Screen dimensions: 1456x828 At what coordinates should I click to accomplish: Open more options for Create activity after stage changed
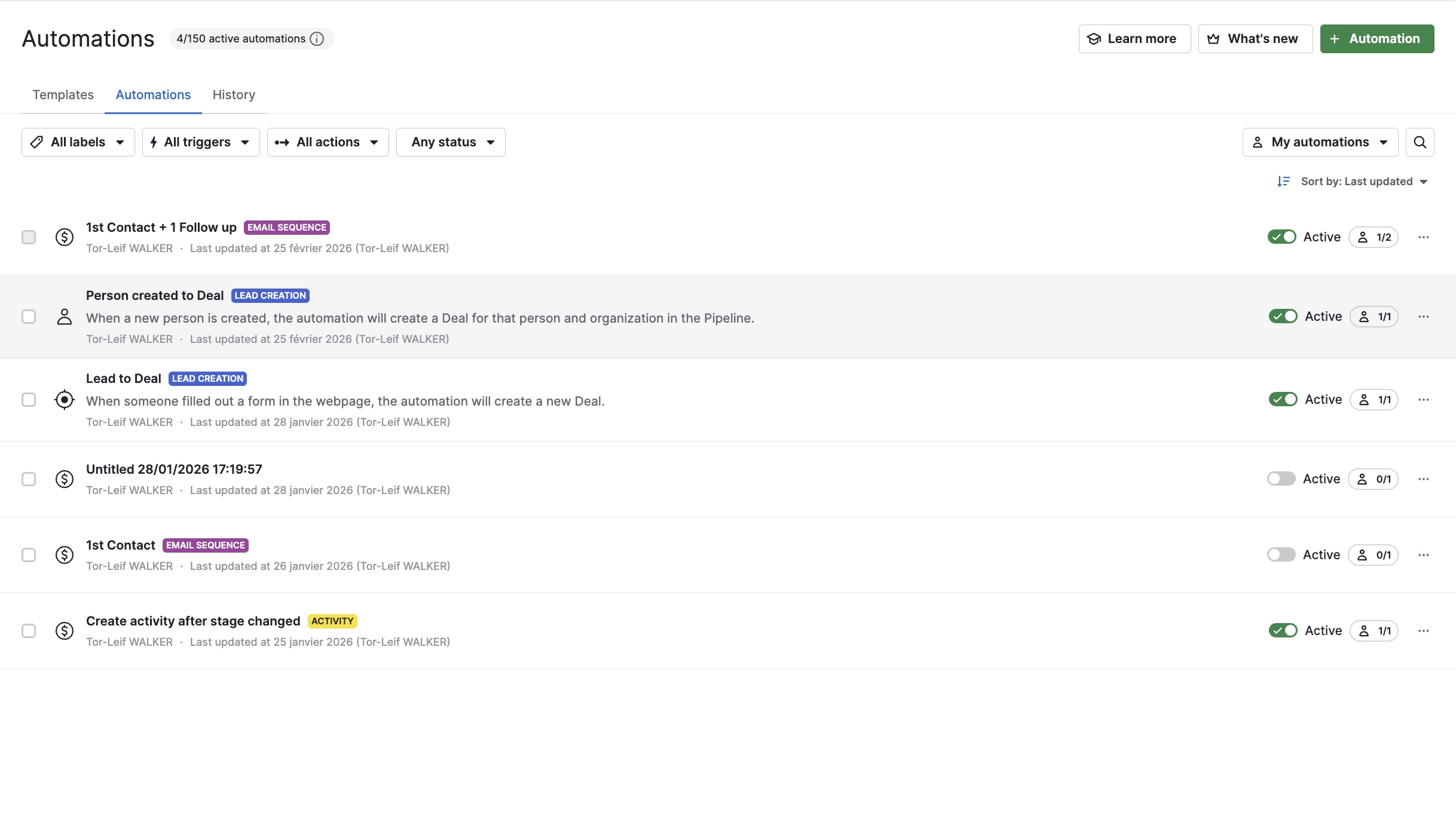pos(1423,631)
